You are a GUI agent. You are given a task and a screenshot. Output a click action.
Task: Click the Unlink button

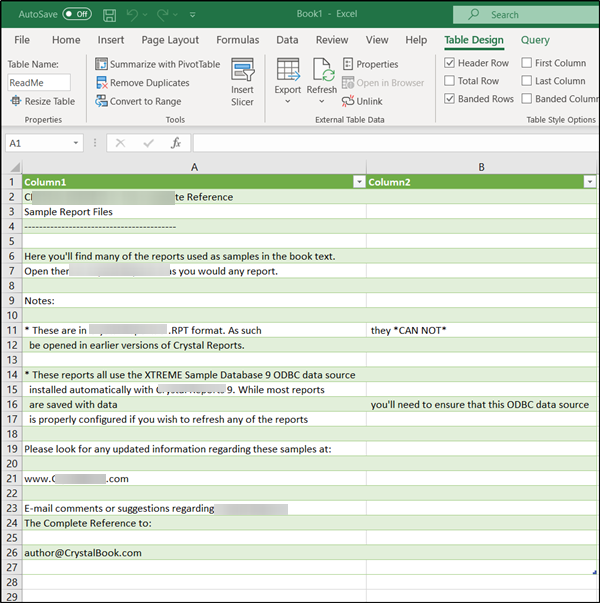361,101
